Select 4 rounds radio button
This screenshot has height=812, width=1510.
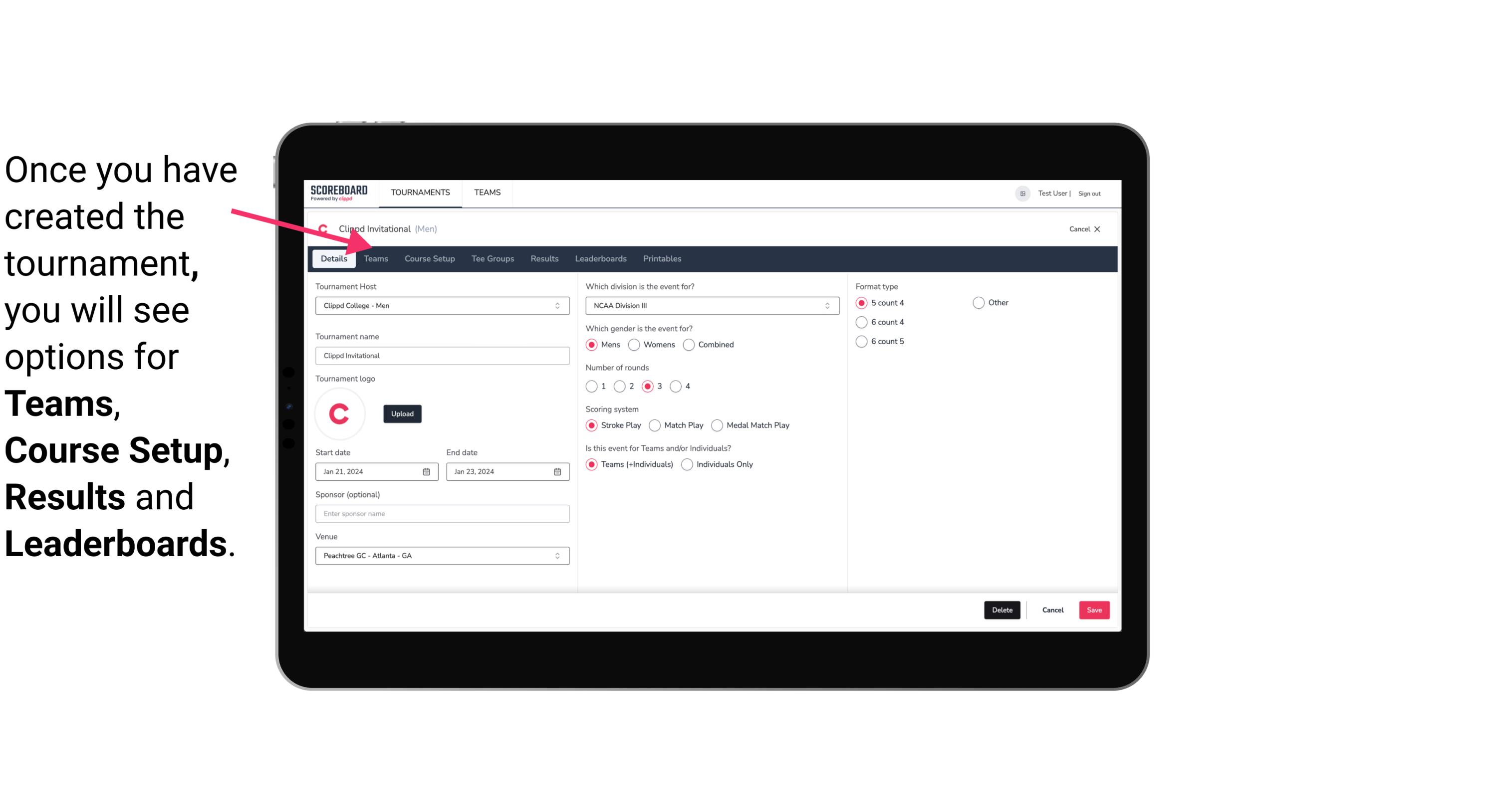point(676,386)
